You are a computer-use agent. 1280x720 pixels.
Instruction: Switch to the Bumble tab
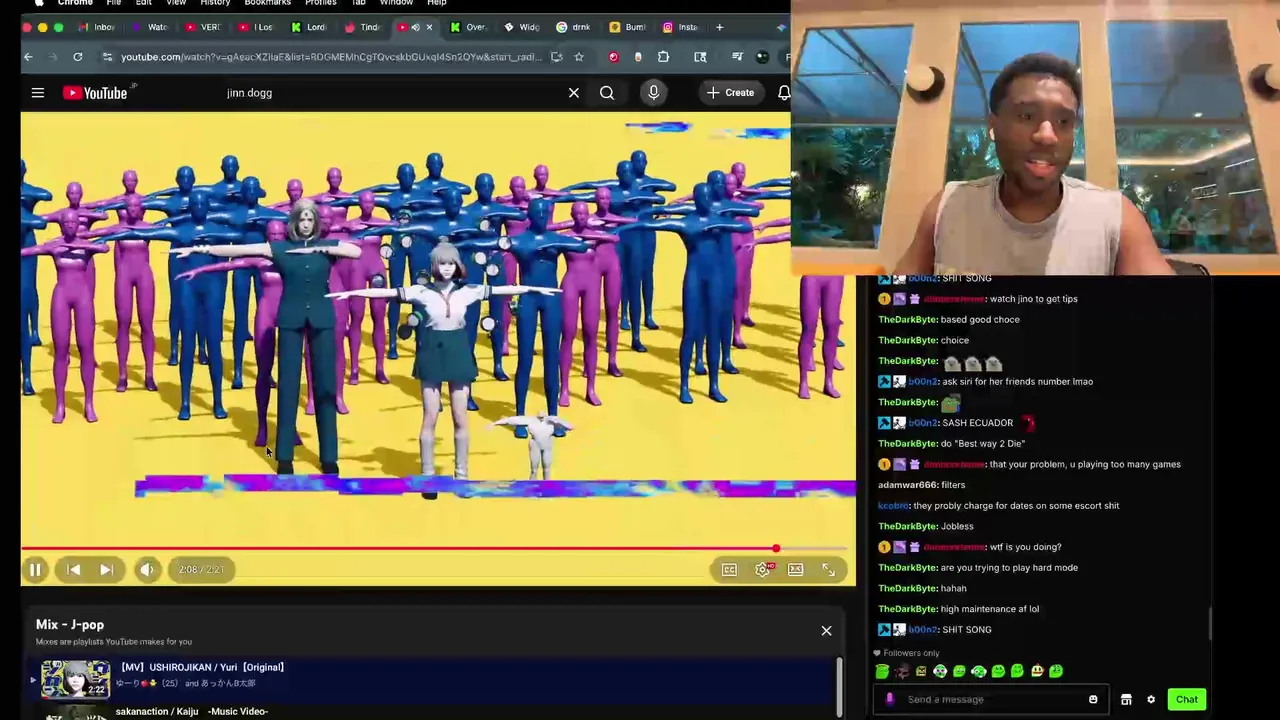[x=627, y=27]
